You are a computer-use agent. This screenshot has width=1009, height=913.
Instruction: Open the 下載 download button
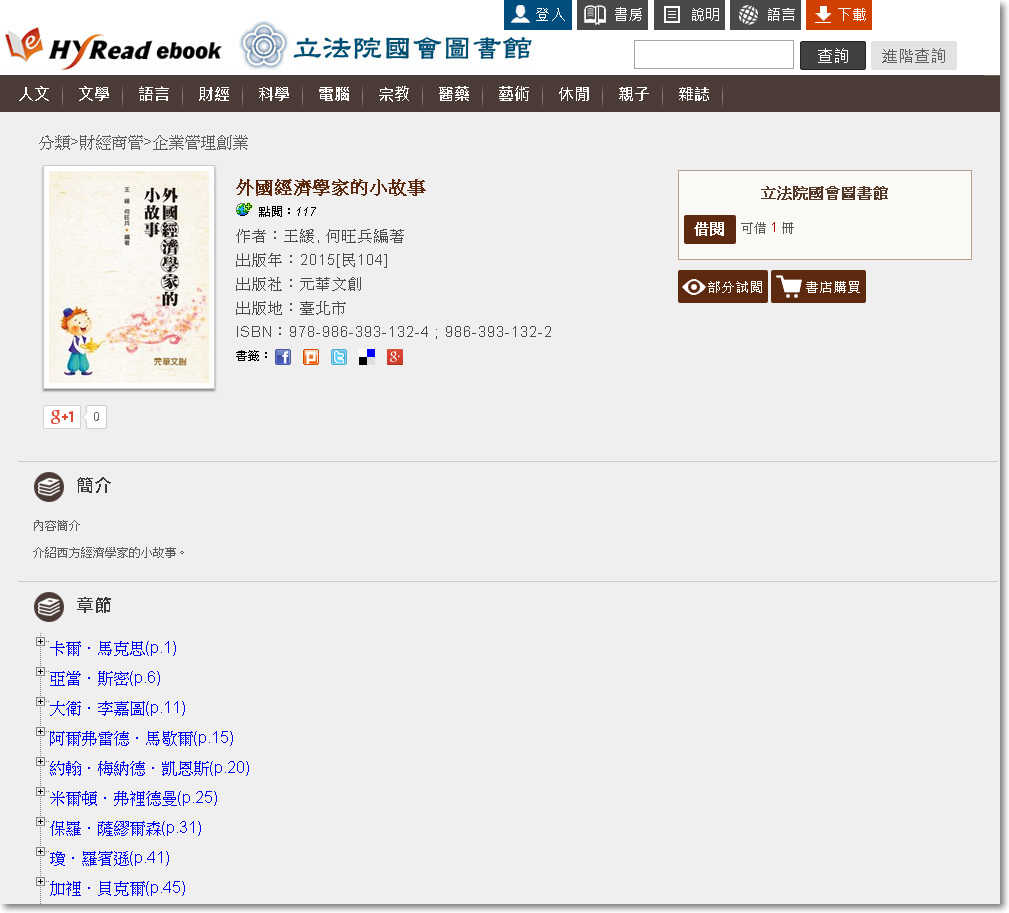pyautogui.click(x=838, y=15)
